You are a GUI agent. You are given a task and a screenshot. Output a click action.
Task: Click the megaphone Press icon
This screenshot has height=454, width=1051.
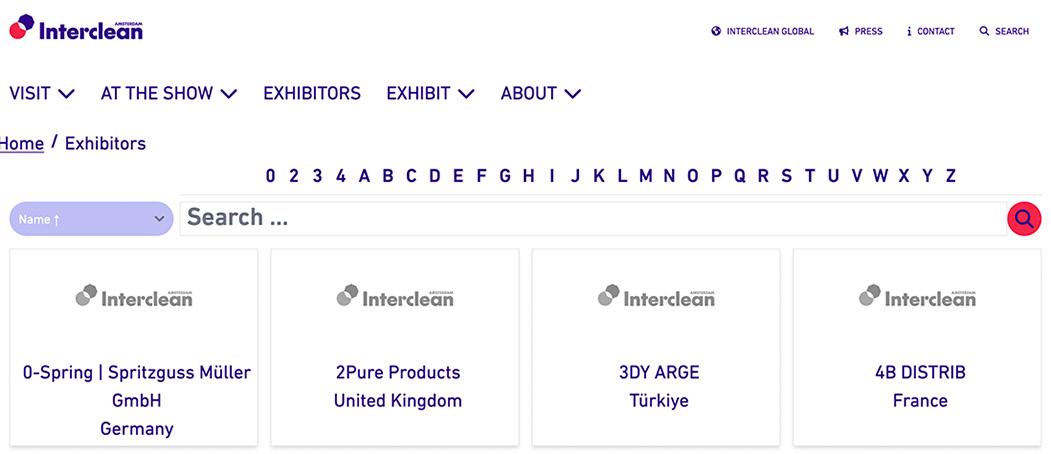coord(844,31)
